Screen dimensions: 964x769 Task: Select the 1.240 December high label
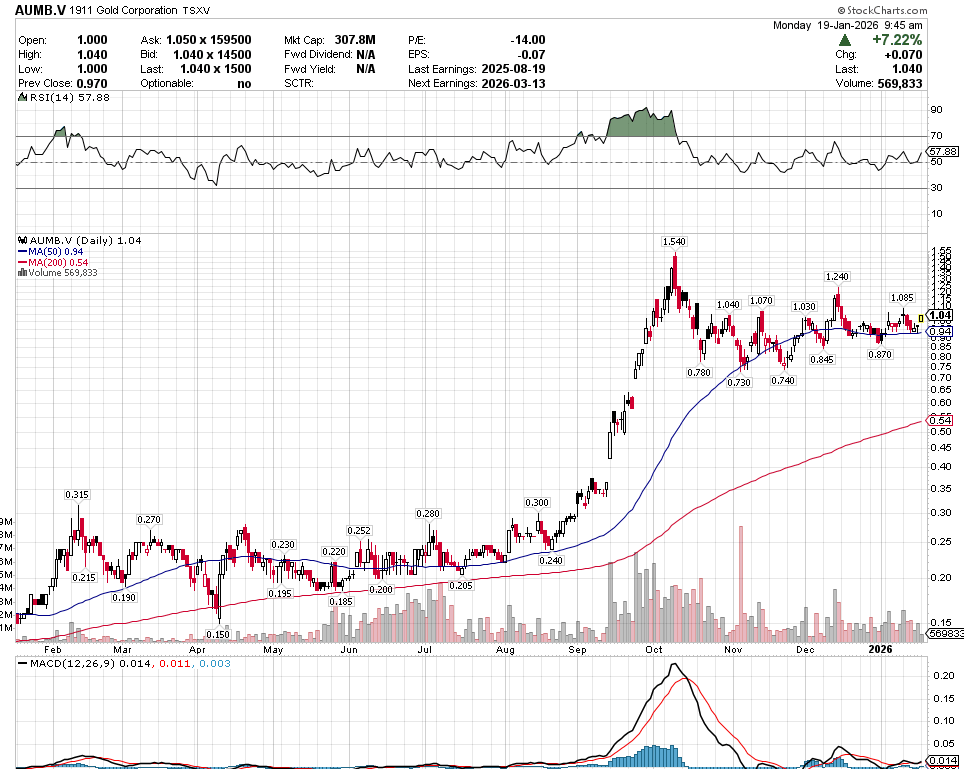point(837,276)
